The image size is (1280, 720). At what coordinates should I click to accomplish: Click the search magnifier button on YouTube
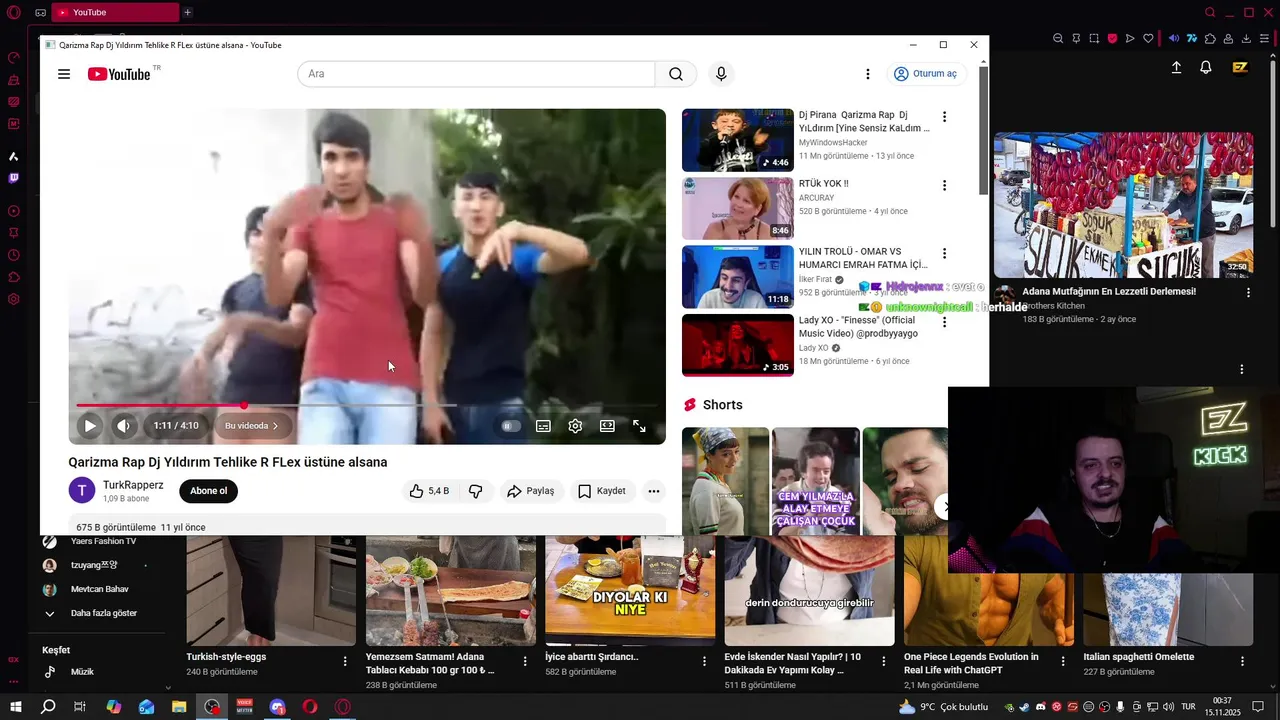coord(676,74)
